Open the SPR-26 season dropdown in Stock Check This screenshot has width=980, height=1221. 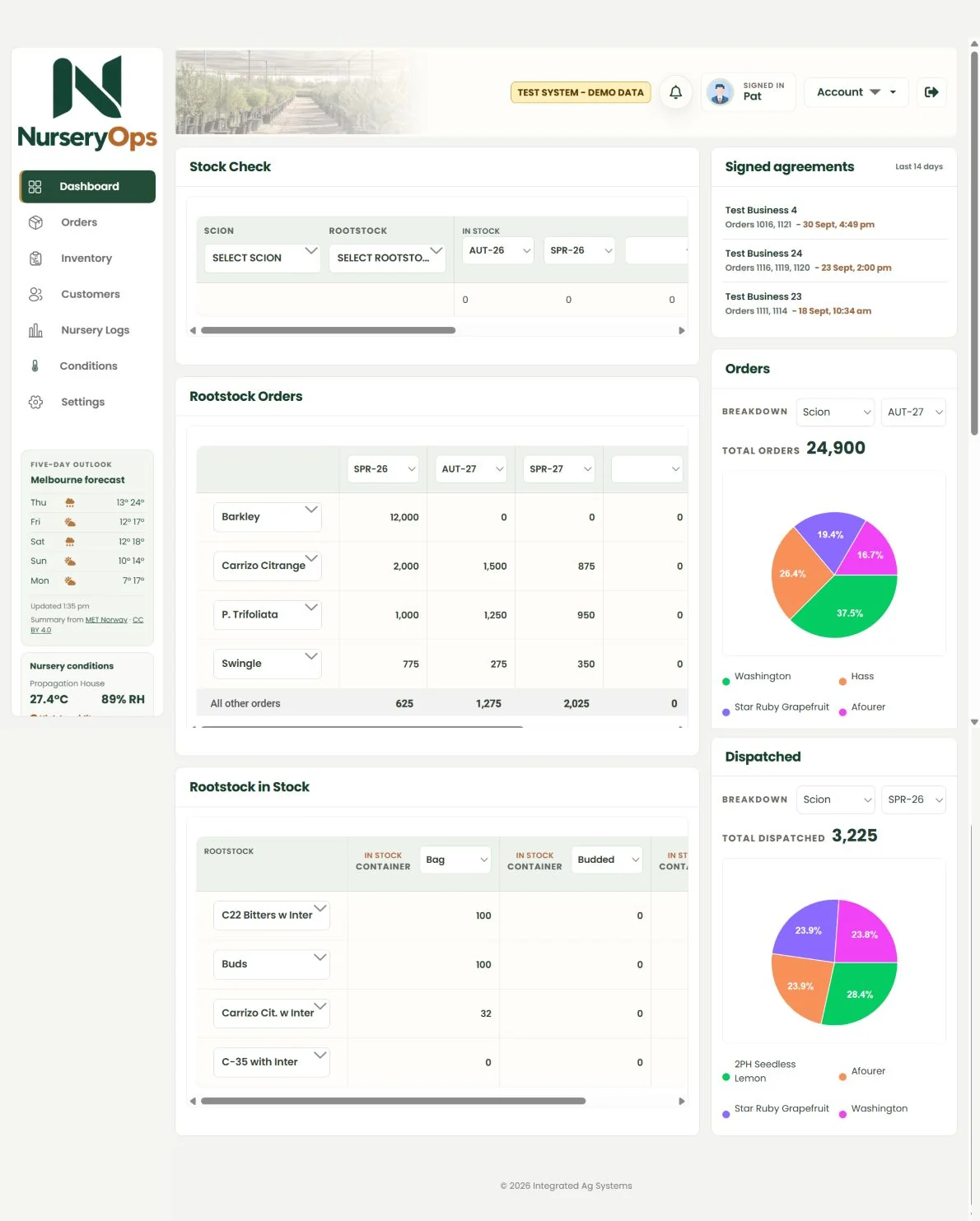pyautogui.click(x=580, y=250)
